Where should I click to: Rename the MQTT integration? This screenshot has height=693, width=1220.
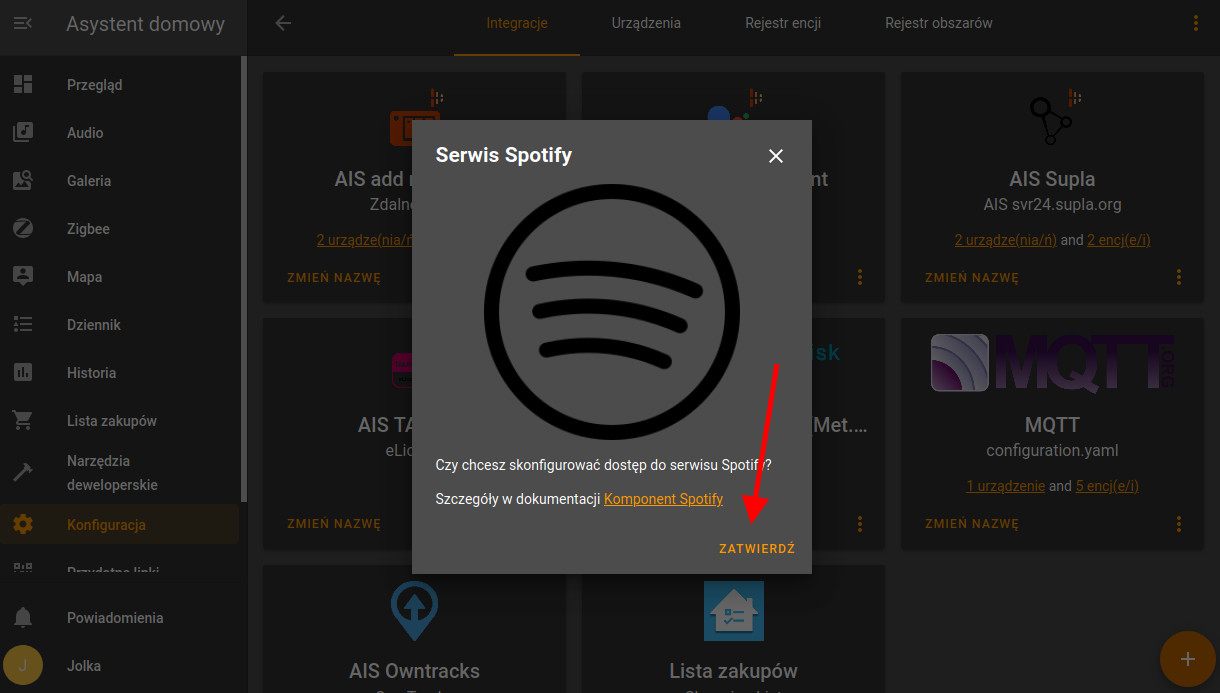click(972, 524)
